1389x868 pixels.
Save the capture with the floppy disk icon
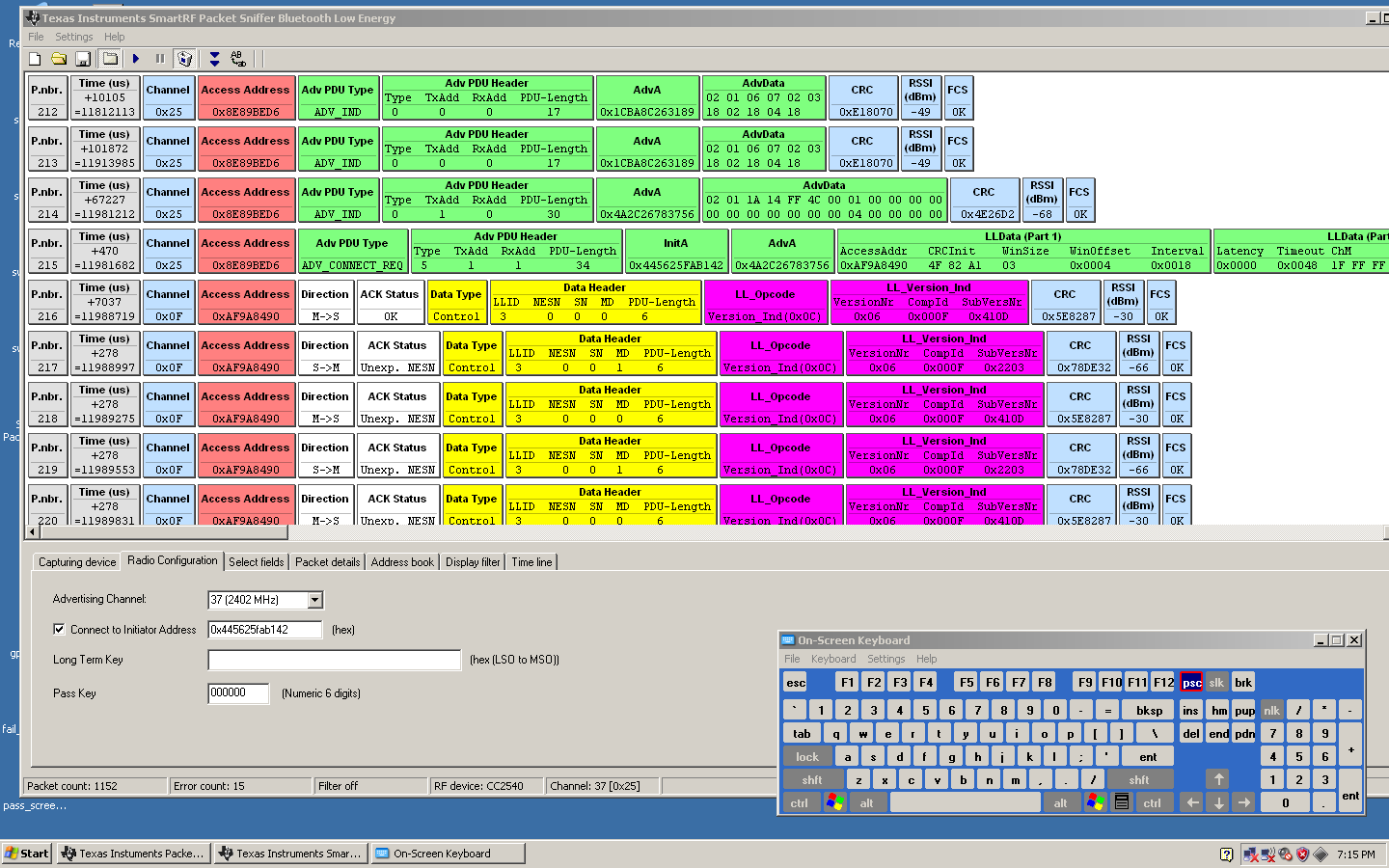click(83, 59)
